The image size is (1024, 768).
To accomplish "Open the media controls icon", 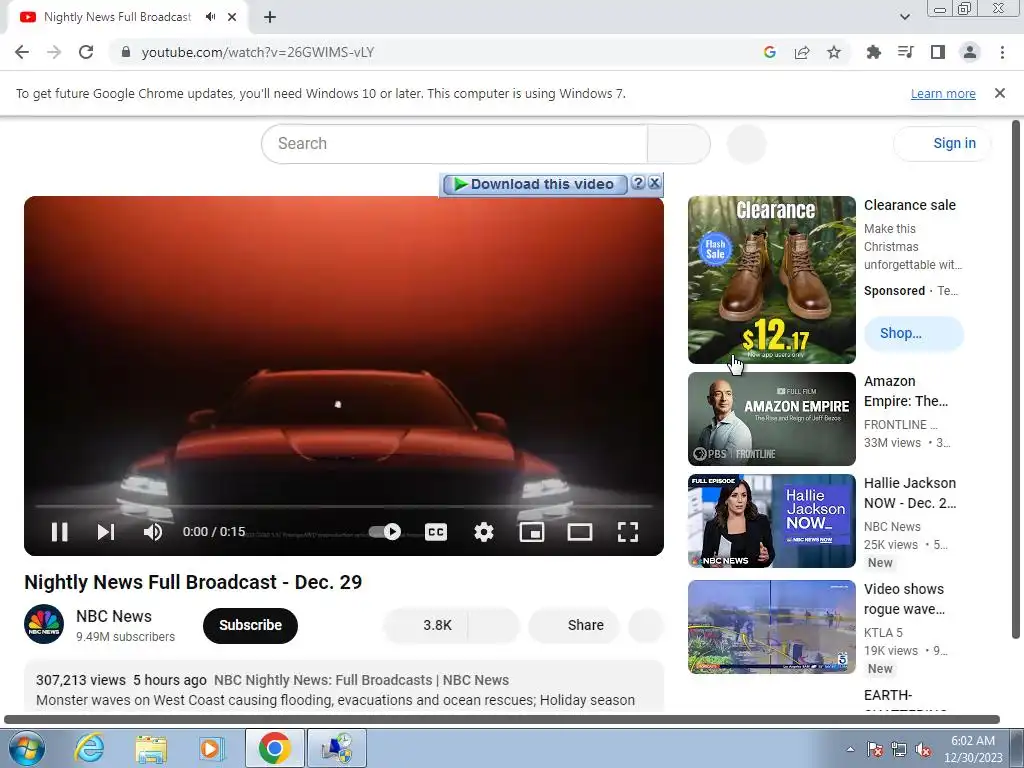I will (x=905, y=52).
